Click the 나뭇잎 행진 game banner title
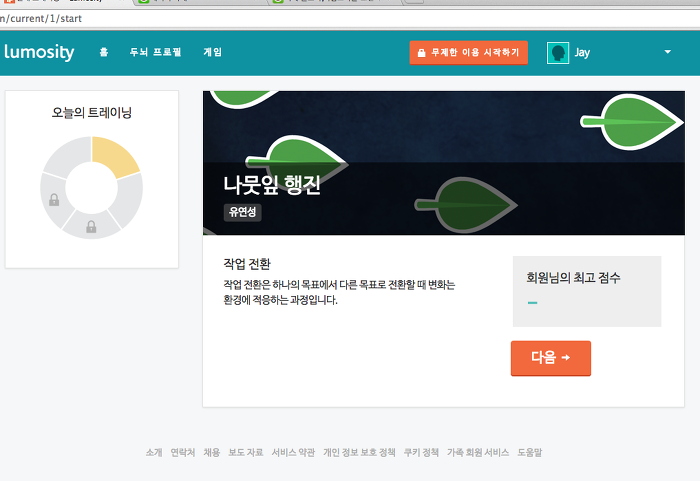Viewport: 700px width, 481px height. point(272,184)
